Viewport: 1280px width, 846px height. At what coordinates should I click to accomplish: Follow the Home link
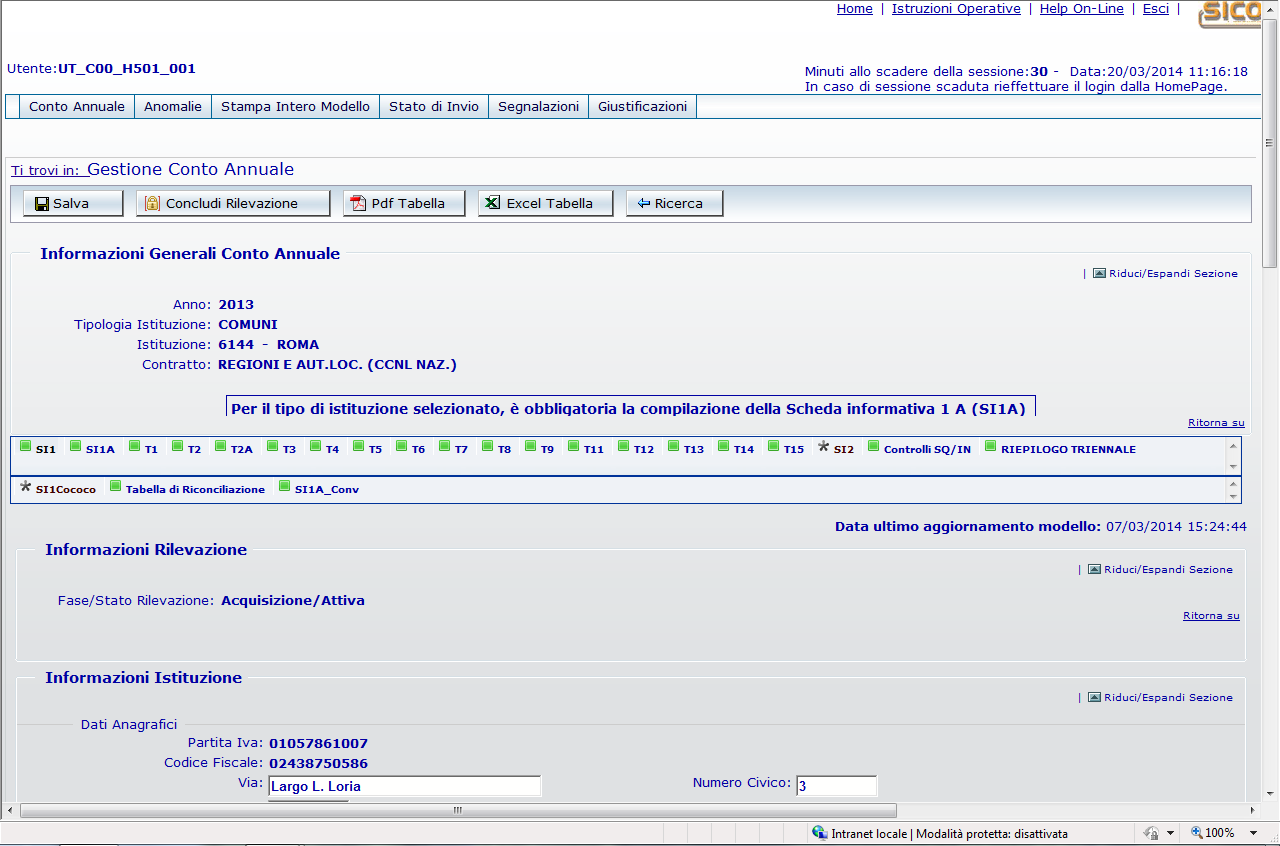pos(855,9)
